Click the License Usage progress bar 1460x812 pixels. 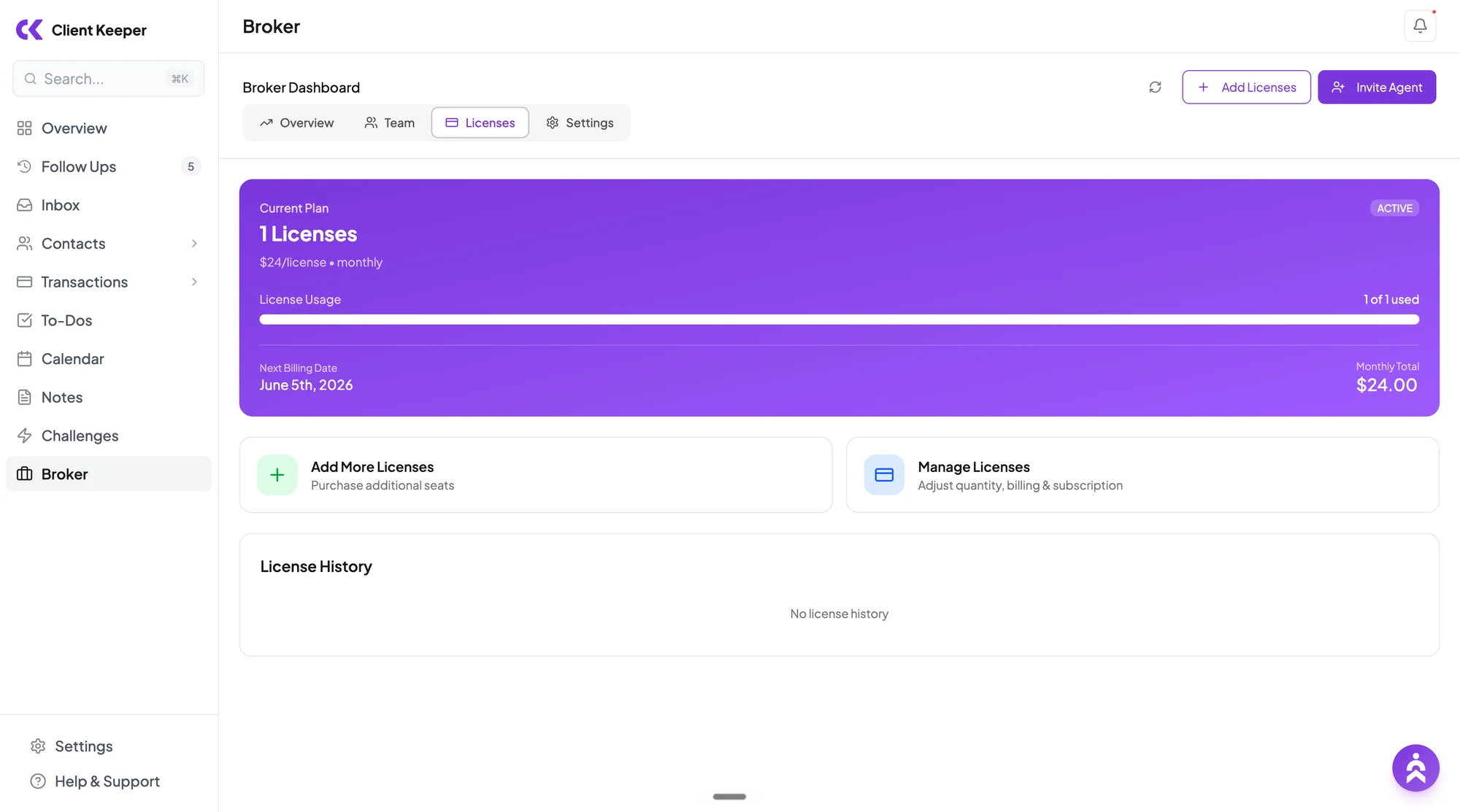pos(839,320)
